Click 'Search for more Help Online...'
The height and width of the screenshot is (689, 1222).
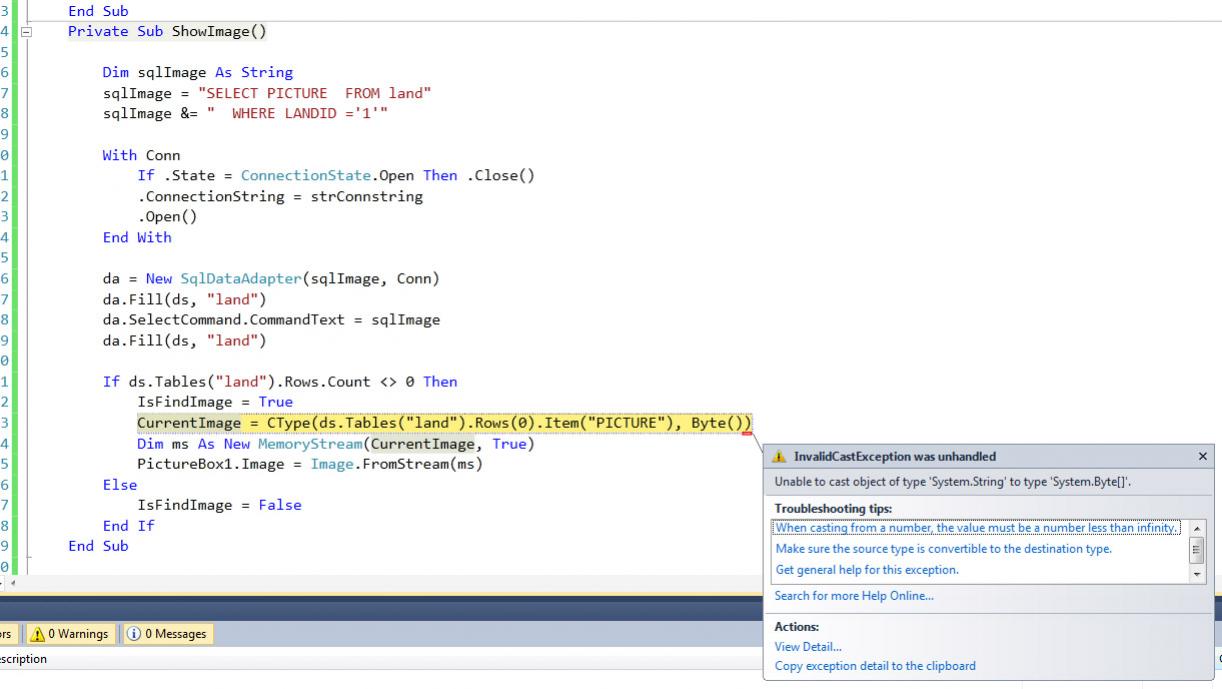(854, 596)
